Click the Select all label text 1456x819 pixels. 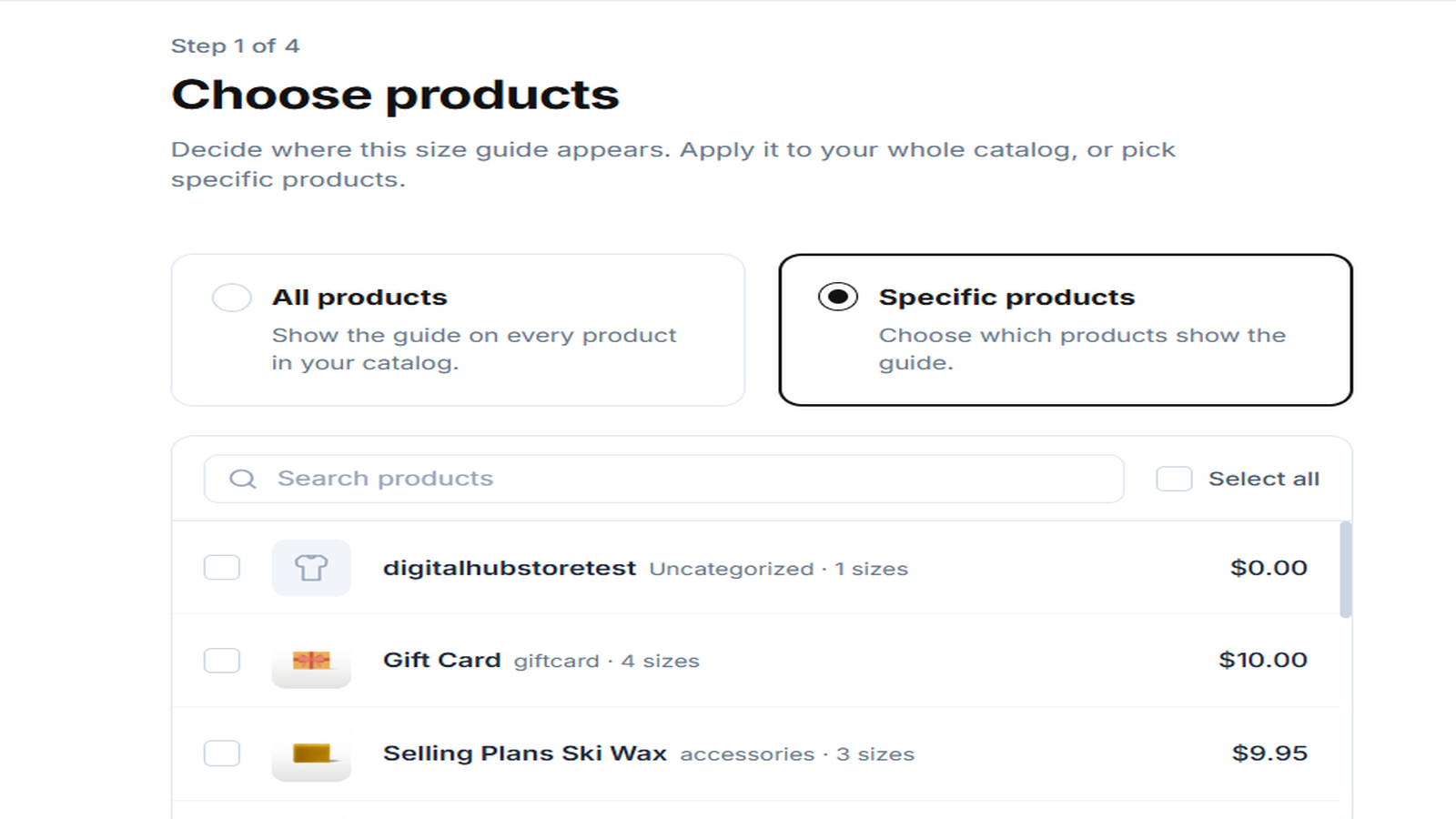point(1264,479)
